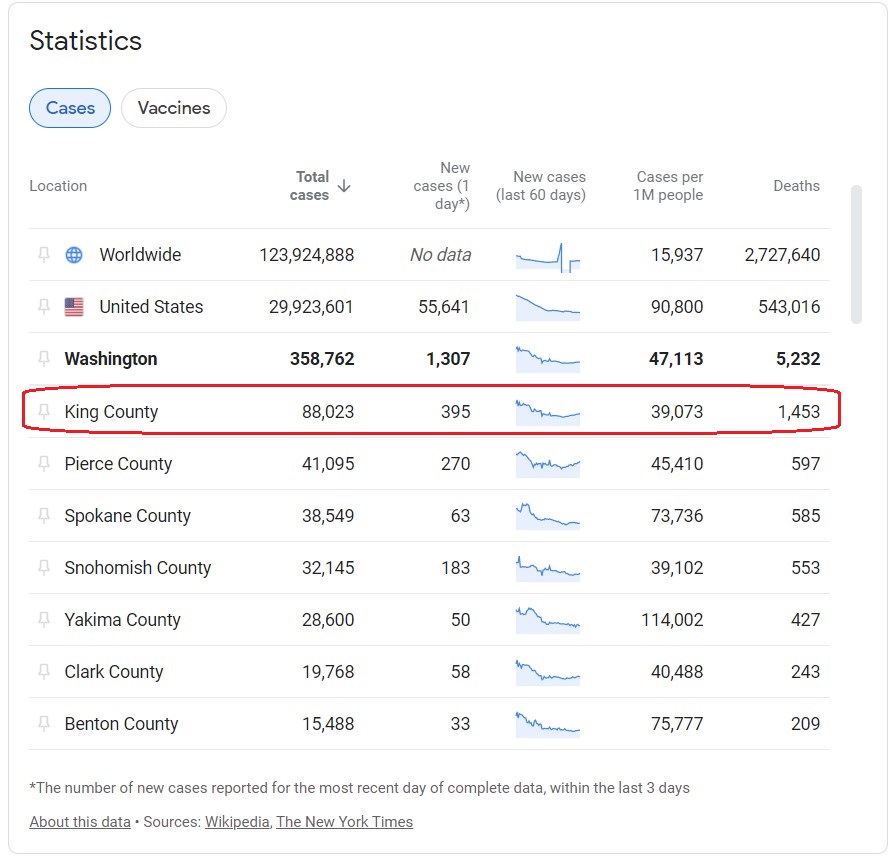Open the Wikipedia source link
Viewport: 892px width, 860px height.
pos(237,822)
